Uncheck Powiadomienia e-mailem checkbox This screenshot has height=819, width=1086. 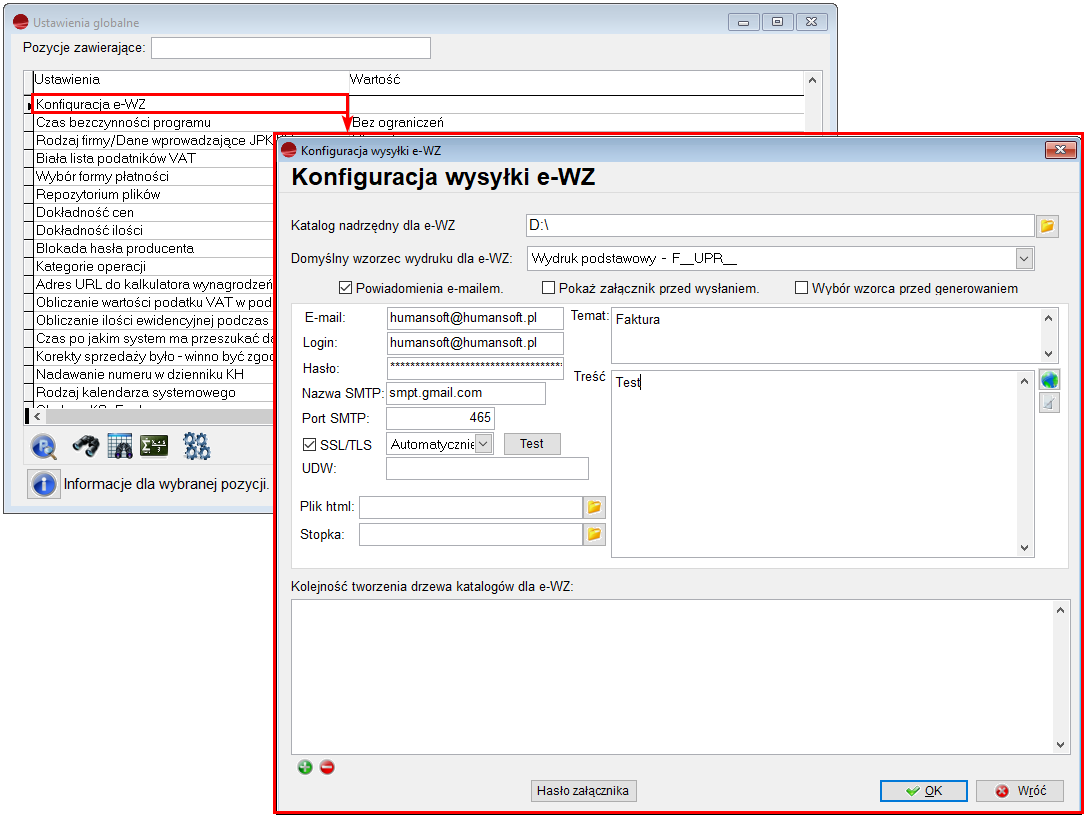[x=346, y=289]
